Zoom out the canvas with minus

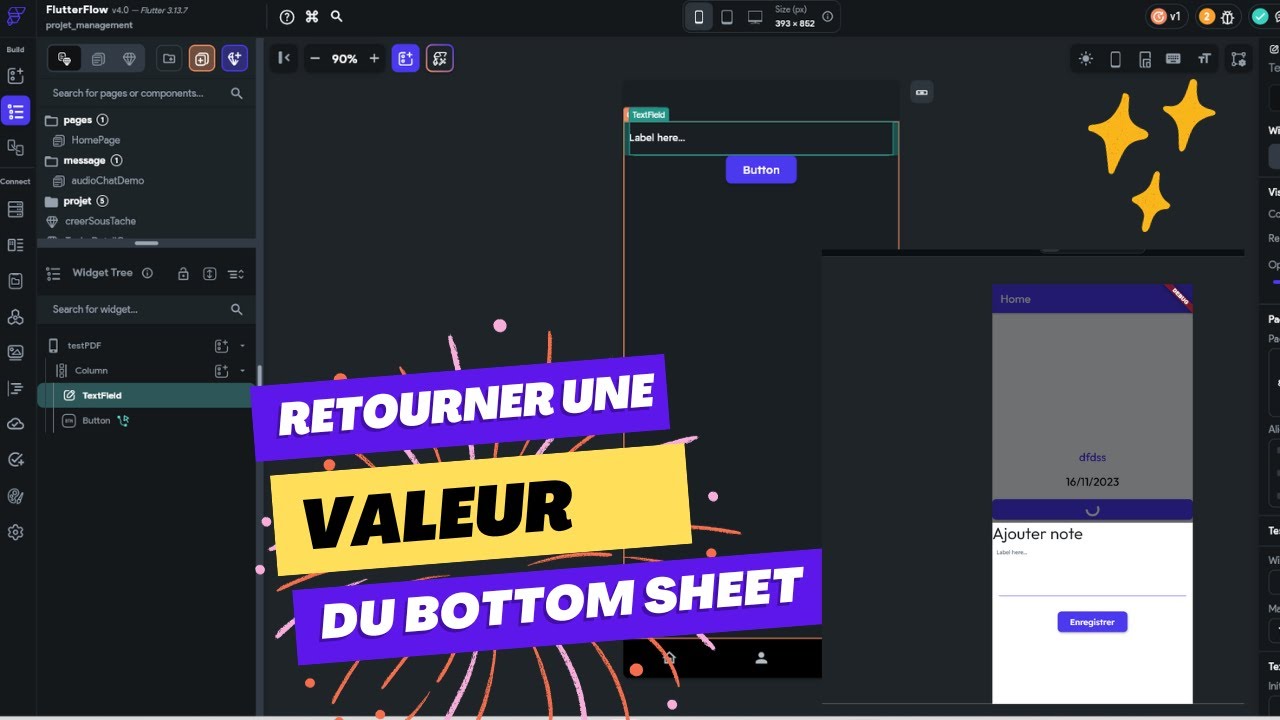[315, 59]
